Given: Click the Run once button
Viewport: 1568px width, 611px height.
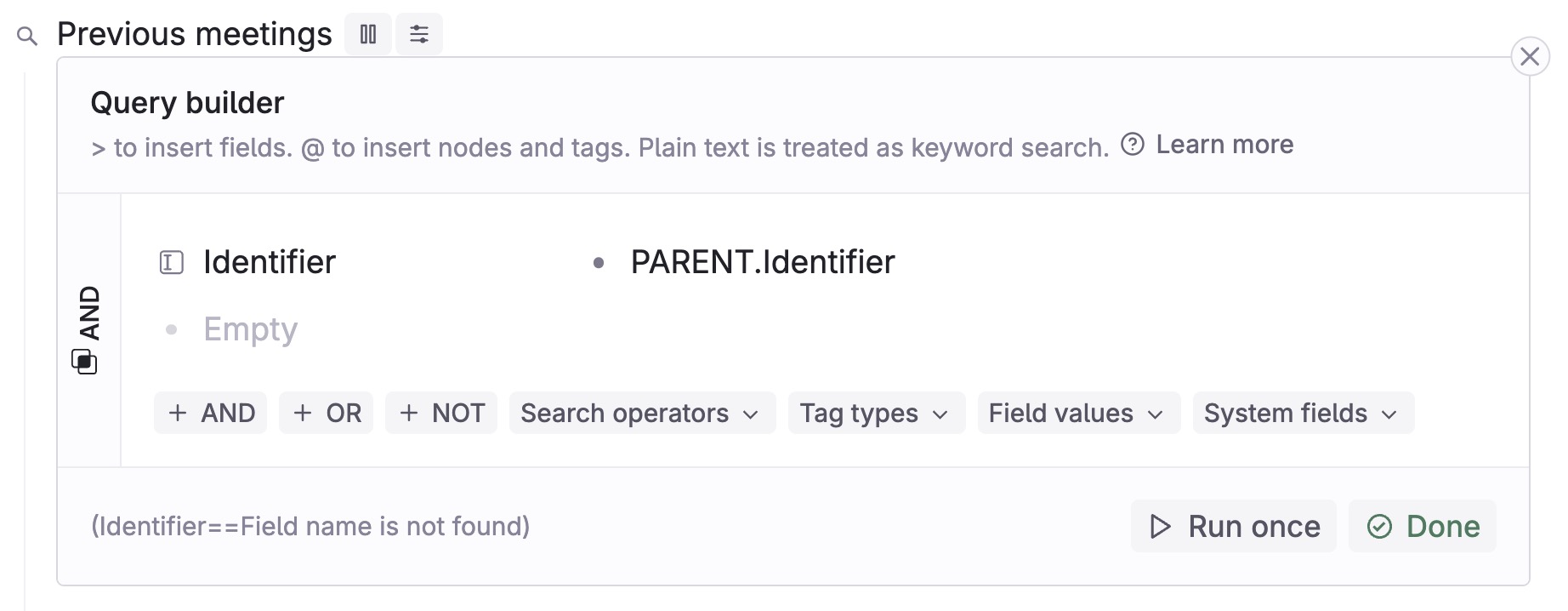Looking at the screenshot, I should pyautogui.click(x=1234, y=526).
